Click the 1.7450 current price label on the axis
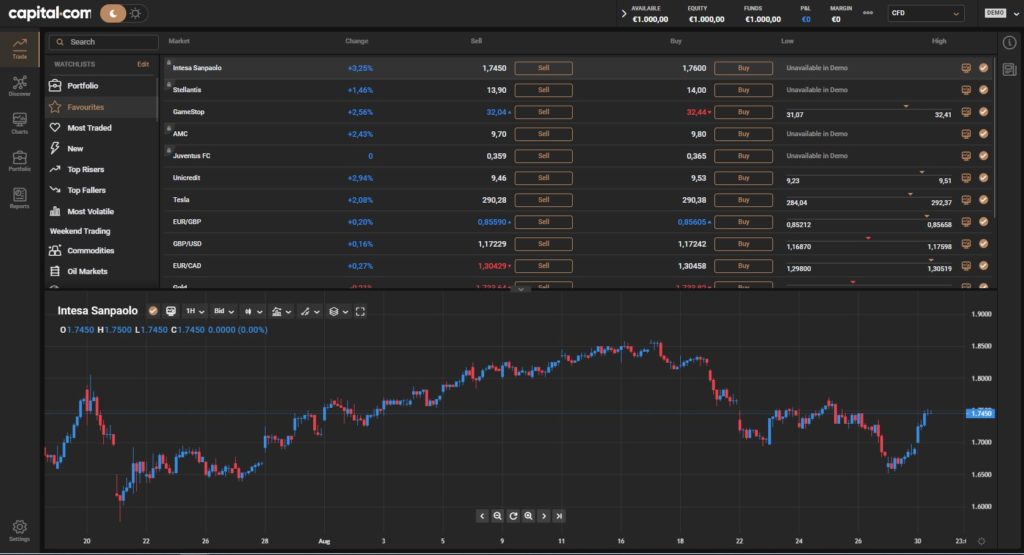The width and height of the screenshot is (1024, 555). pos(980,413)
